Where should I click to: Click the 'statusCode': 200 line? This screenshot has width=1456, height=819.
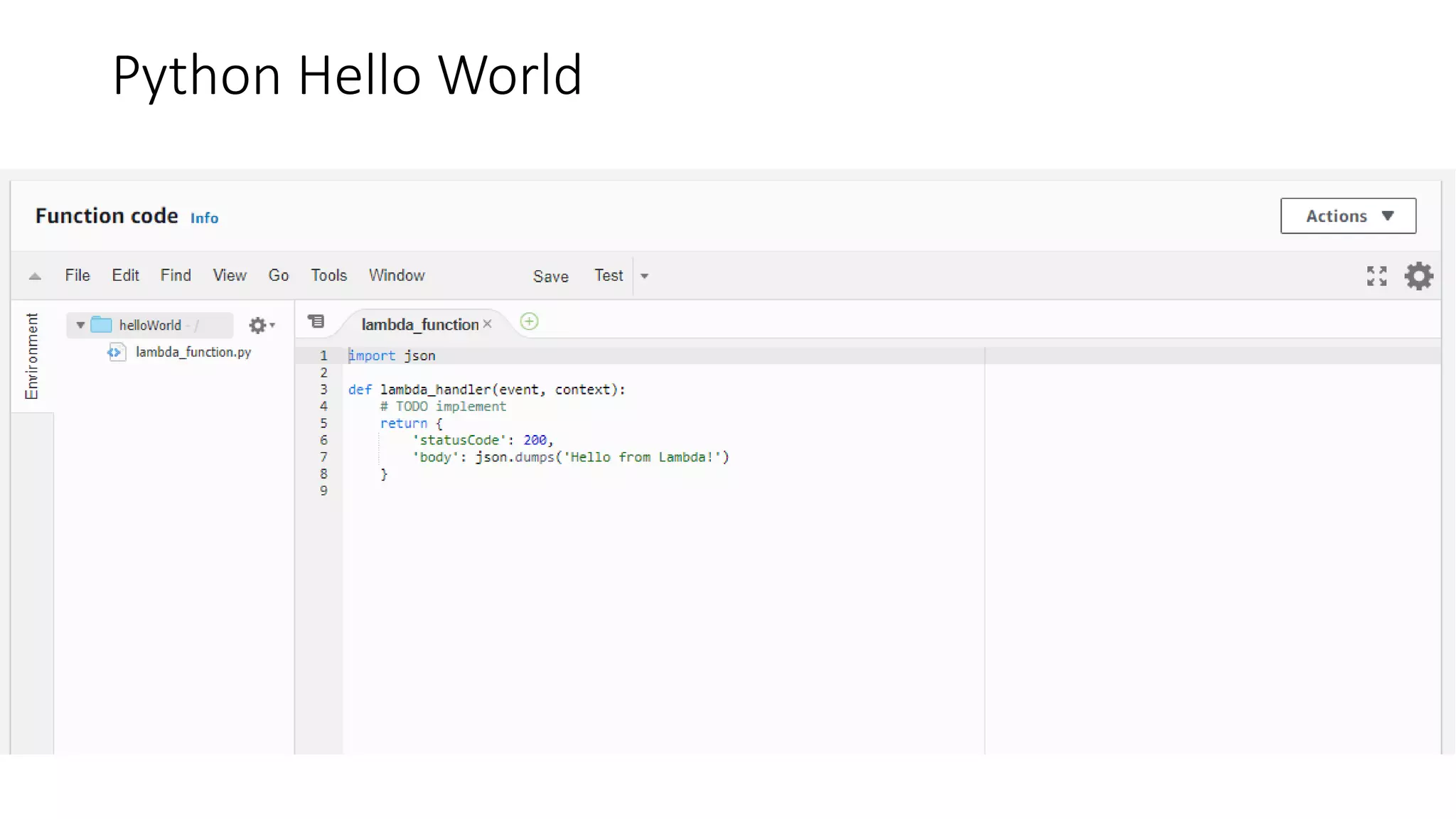[x=483, y=441]
